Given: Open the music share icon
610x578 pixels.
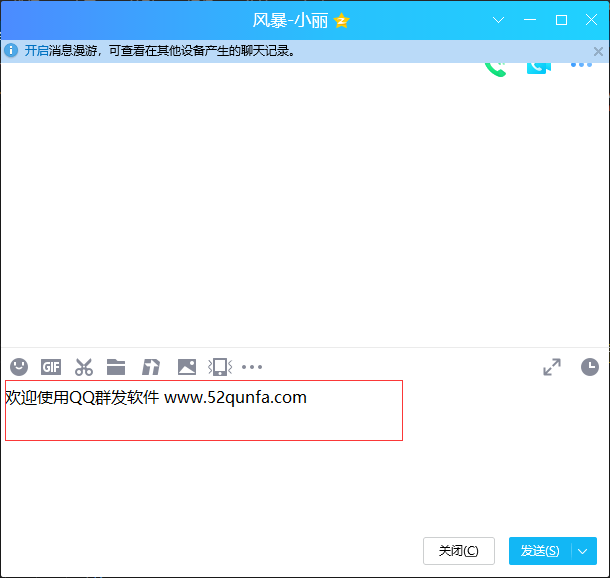Looking at the screenshot, I should 151,367.
